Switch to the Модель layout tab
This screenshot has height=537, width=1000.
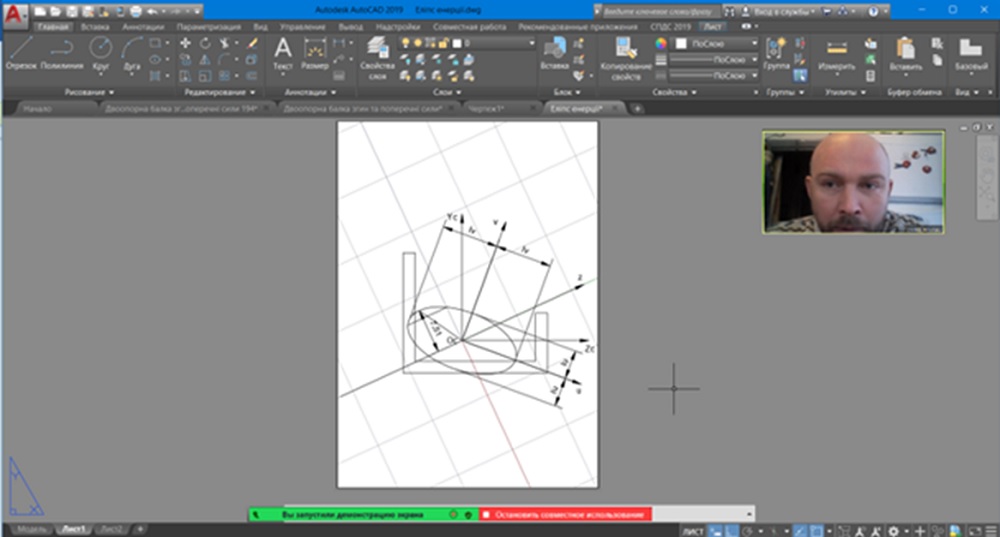click(31, 529)
